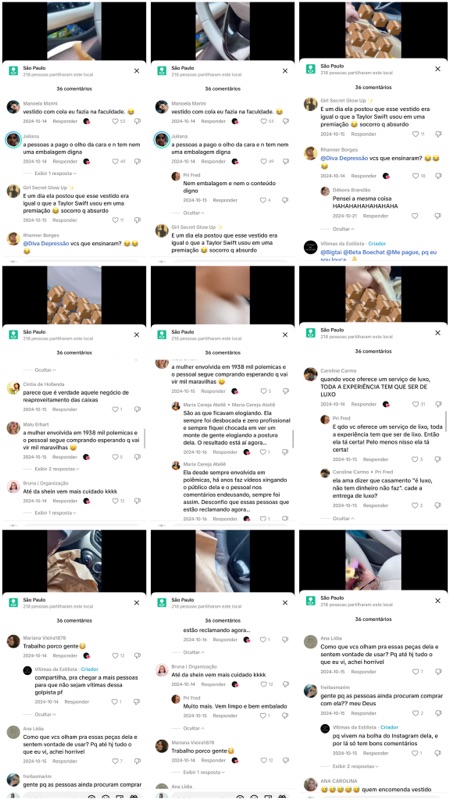Viewport: 450px width, 800px height.
Task: Open Cintia de Hollanda's profile avatar
Action: click(13, 388)
